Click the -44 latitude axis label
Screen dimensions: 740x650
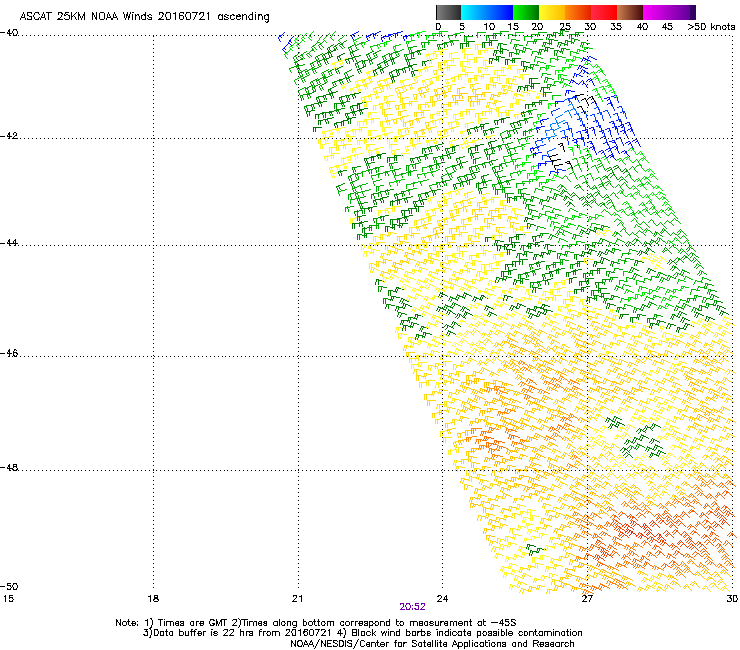[9, 243]
